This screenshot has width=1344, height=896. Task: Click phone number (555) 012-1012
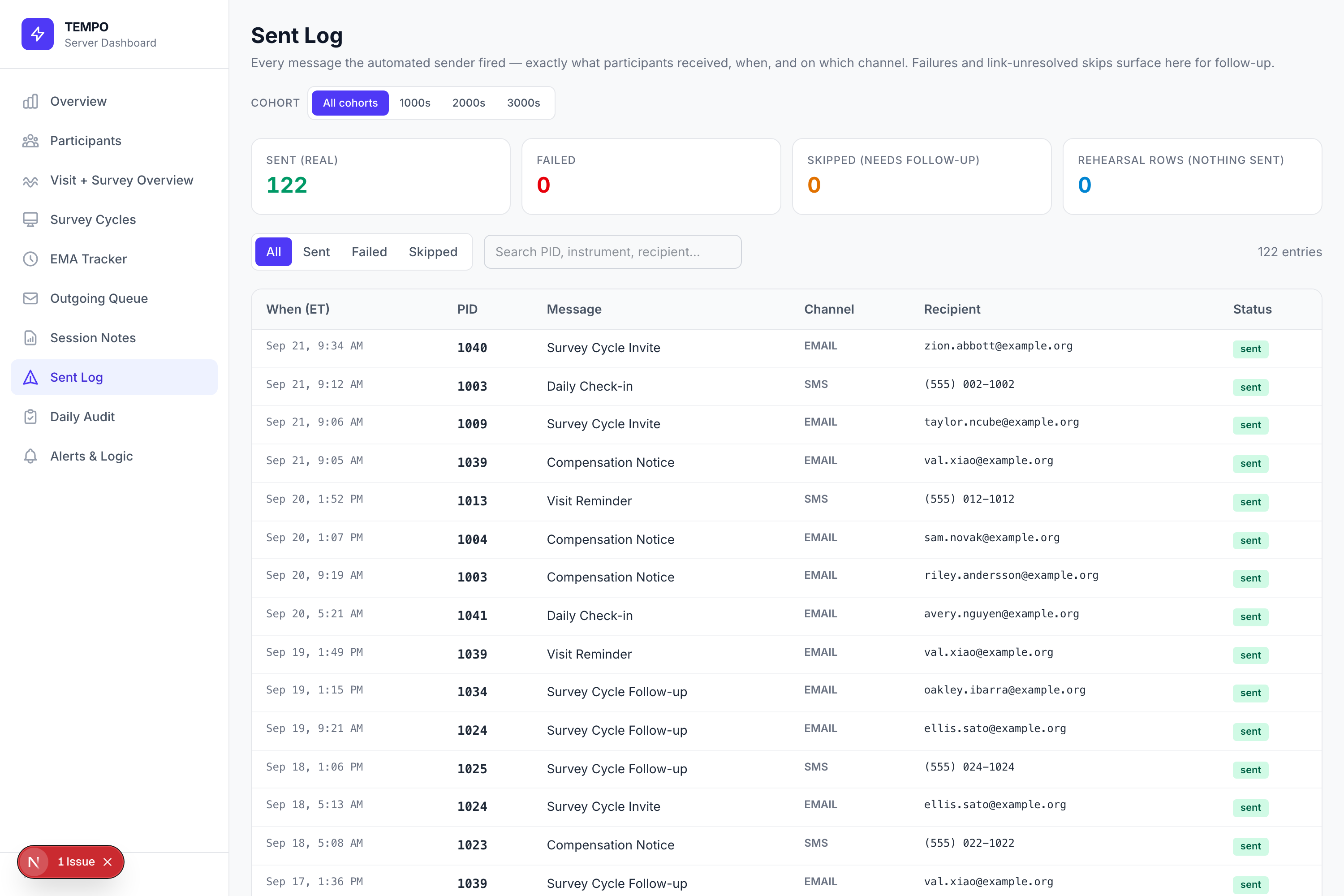point(969,499)
